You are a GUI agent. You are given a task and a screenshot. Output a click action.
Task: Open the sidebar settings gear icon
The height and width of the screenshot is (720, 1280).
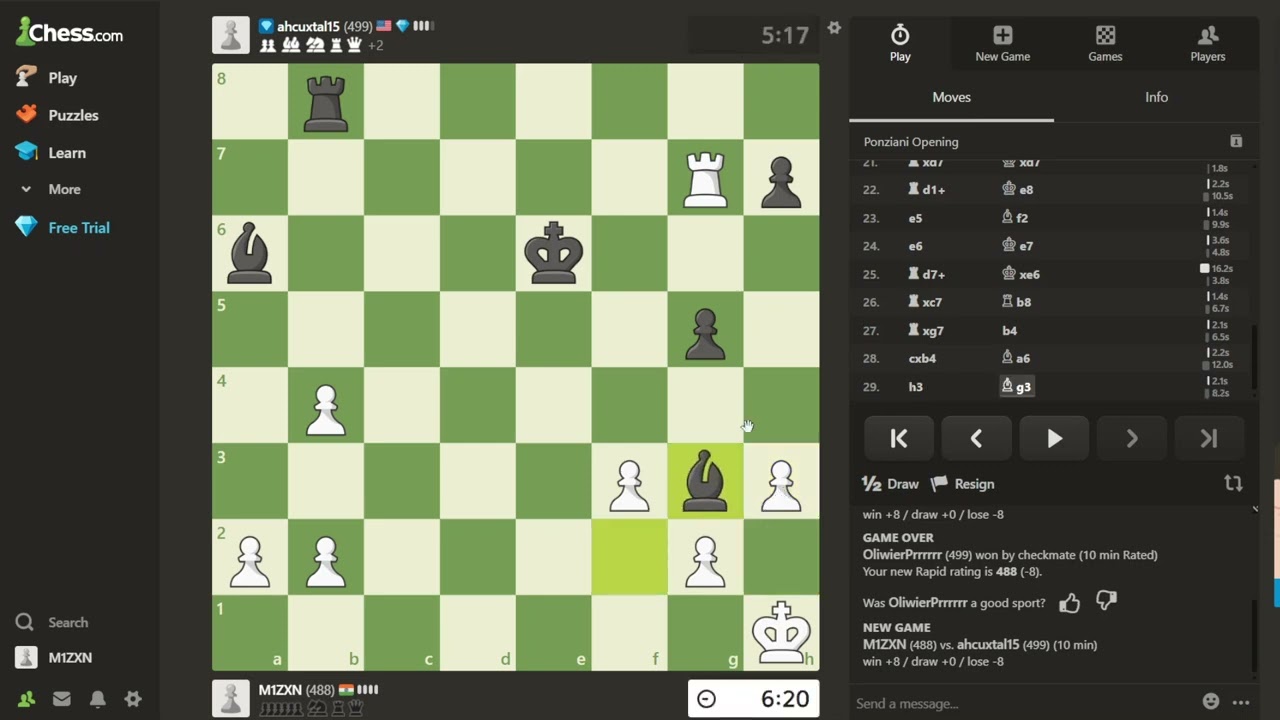click(132, 699)
